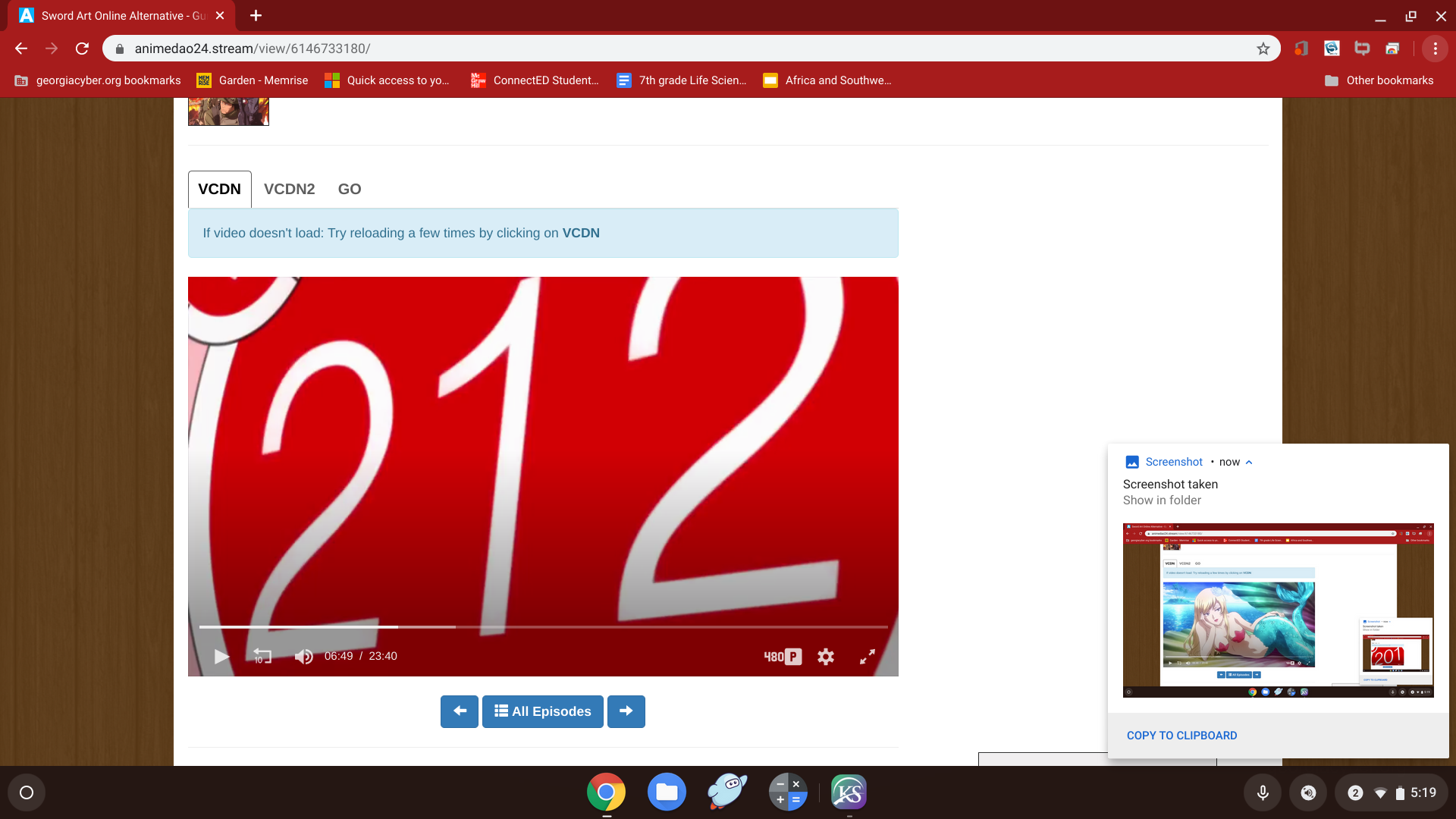1456x819 pixels.
Task: Open the KS app on shelf
Action: (849, 792)
